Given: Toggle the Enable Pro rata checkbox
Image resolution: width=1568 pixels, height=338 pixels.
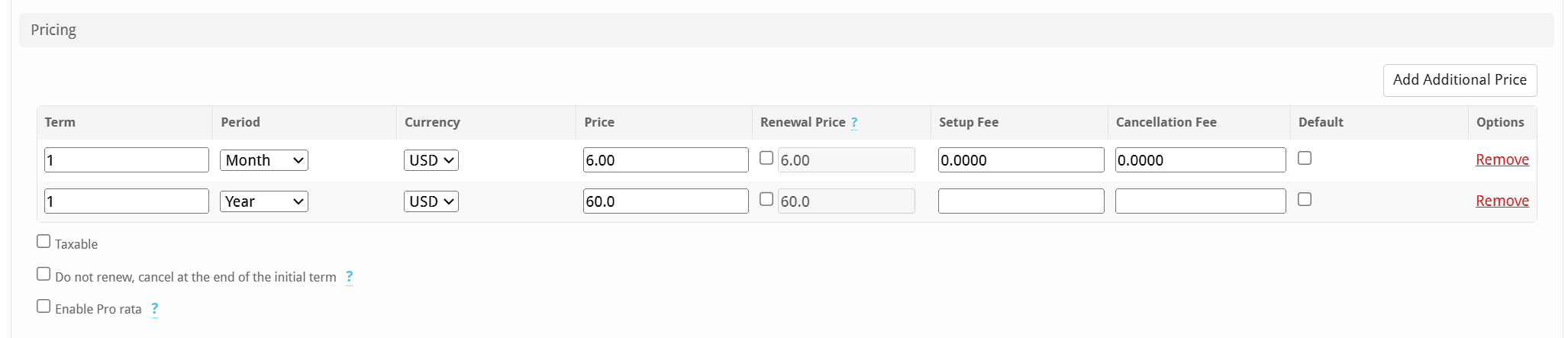Looking at the screenshot, I should [x=44, y=306].
